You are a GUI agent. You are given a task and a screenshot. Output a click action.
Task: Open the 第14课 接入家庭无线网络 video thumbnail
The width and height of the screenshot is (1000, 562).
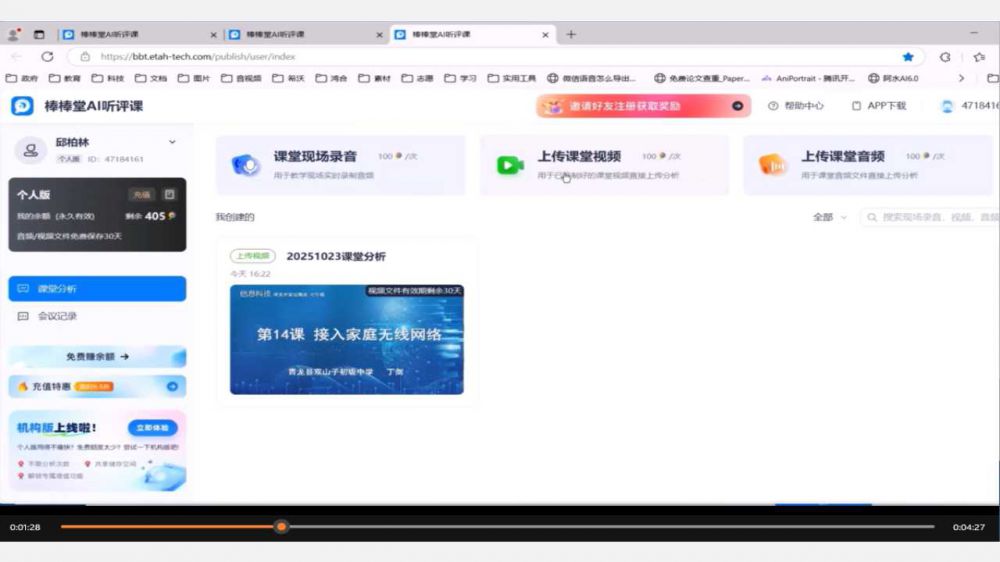(346, 339)
